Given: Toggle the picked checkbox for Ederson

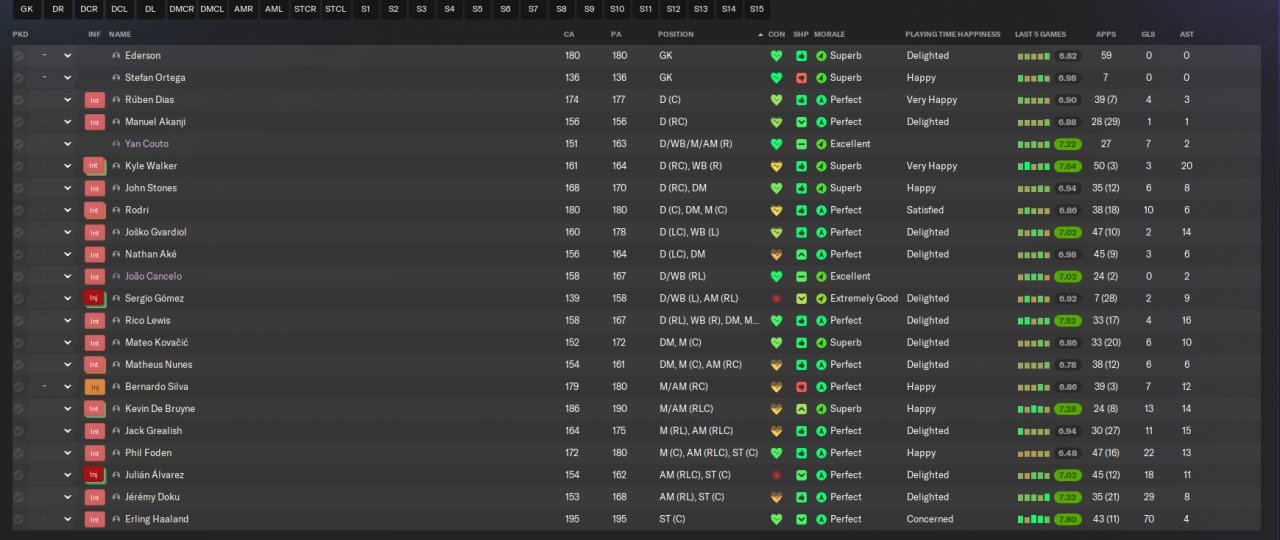Looking at the screenshot, I should [x=18, y=56].
